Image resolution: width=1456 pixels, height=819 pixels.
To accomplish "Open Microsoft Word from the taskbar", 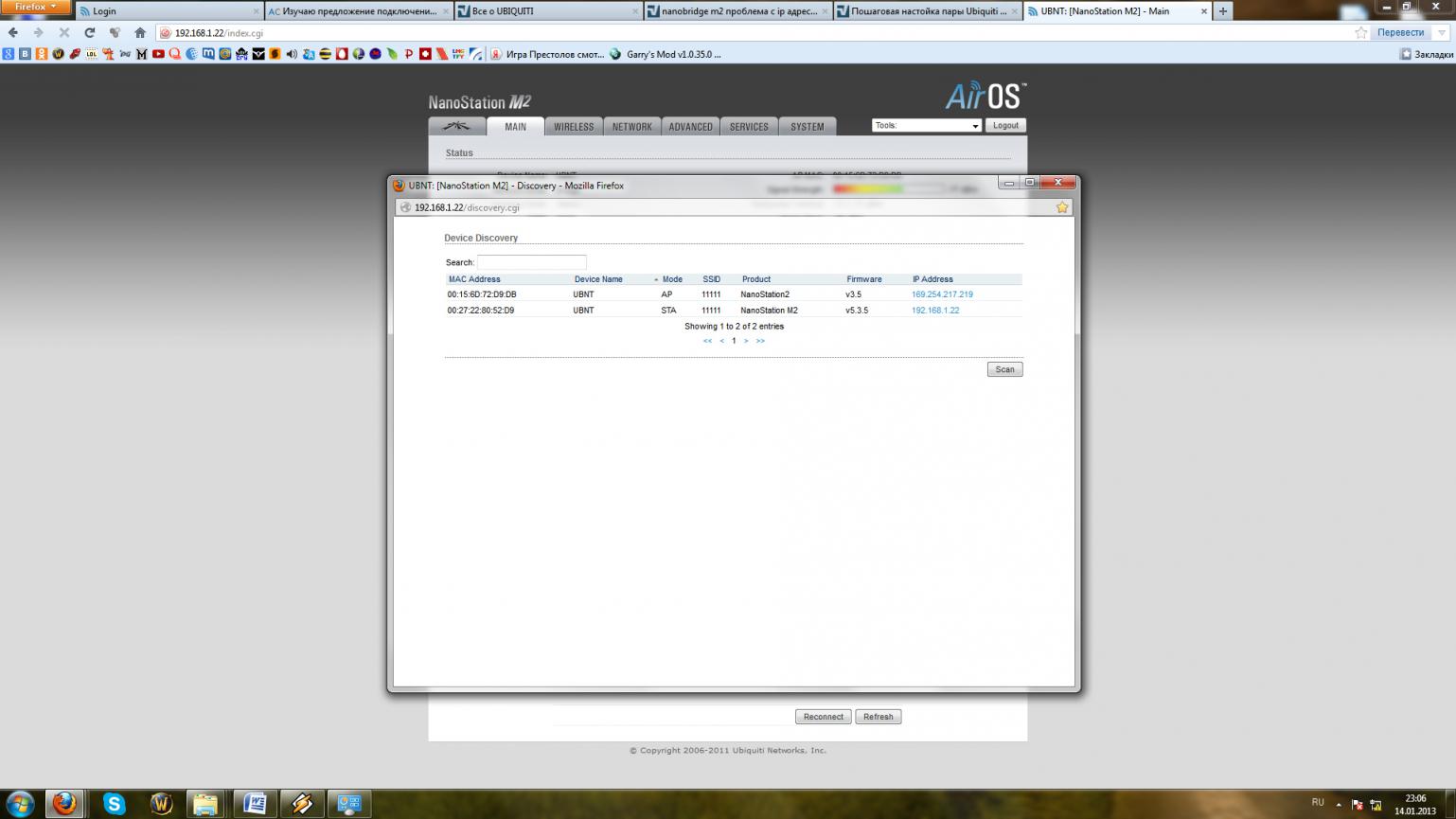I will point(254,804).
